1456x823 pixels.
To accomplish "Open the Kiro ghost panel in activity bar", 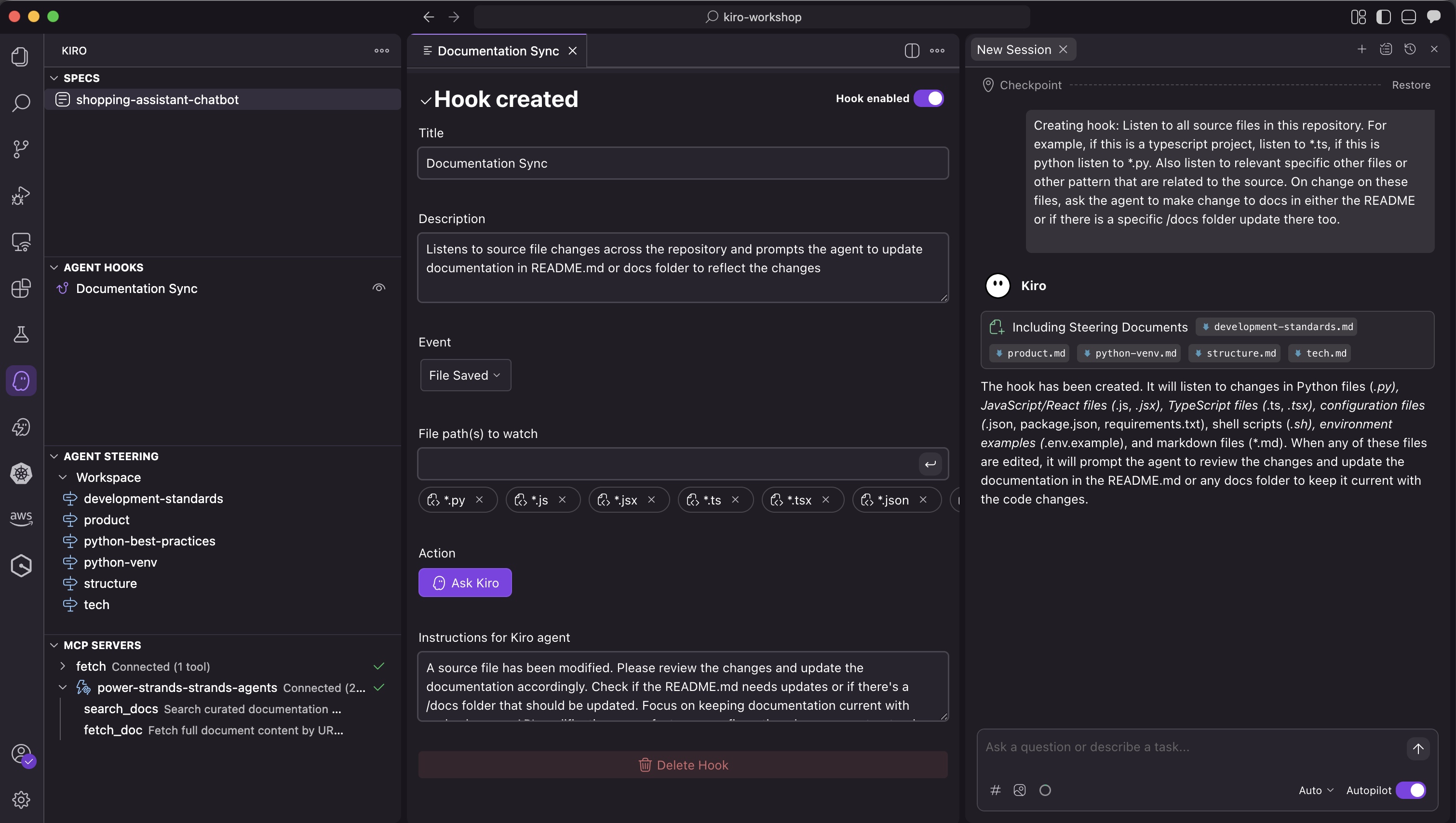I will (21, 380).
